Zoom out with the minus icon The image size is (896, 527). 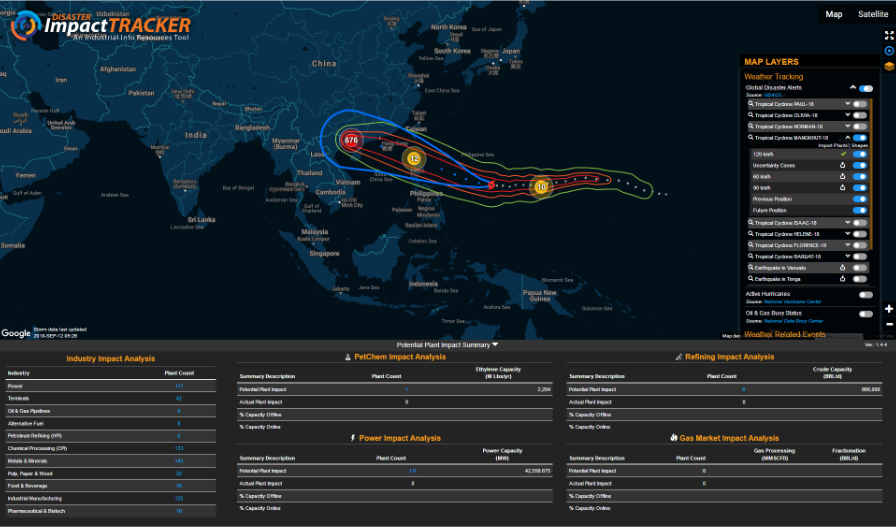click(x=889, y=324)
